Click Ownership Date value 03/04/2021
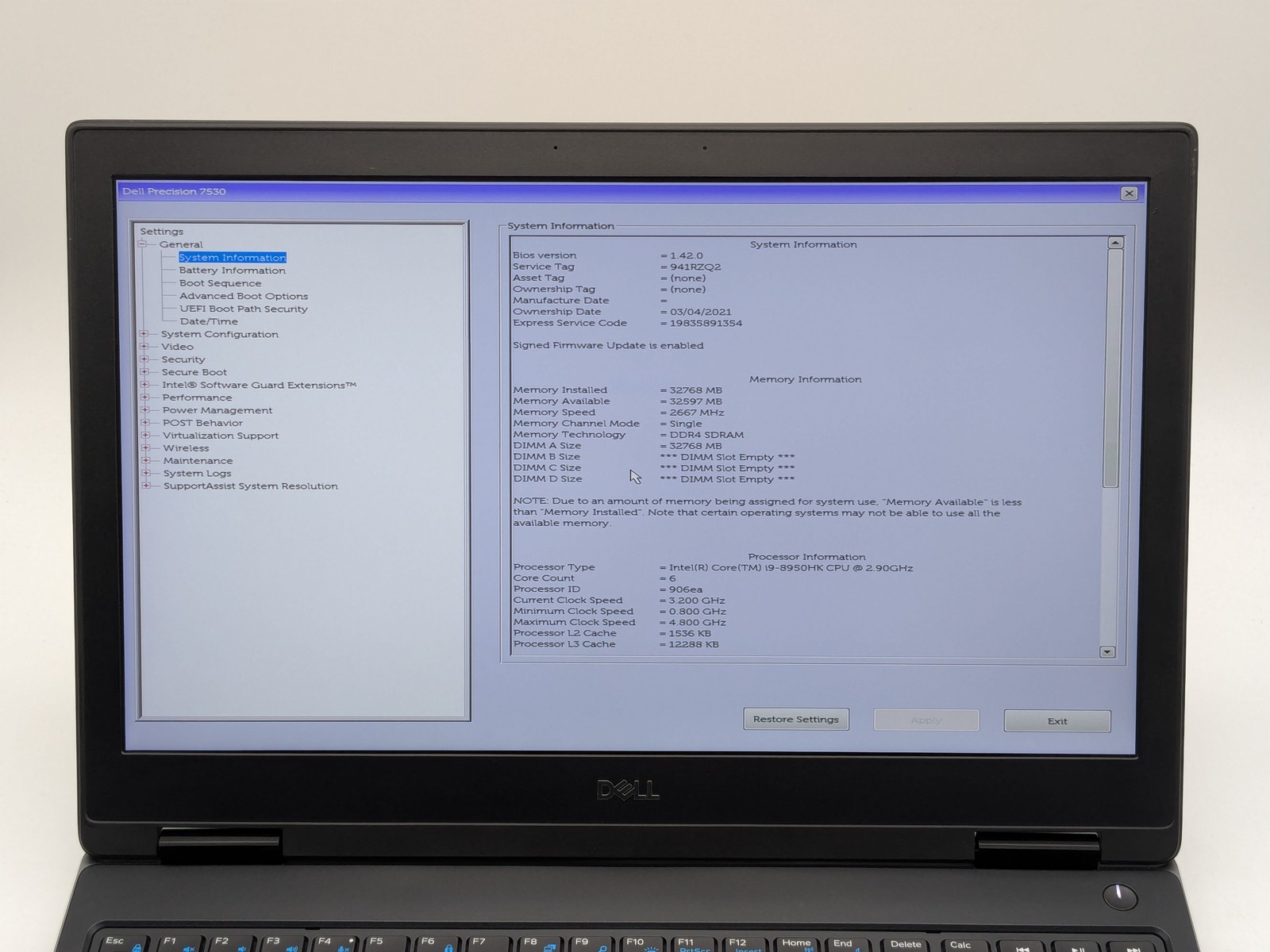The height and width of the screenshot is (952, 1270). [x=700, y=312]
